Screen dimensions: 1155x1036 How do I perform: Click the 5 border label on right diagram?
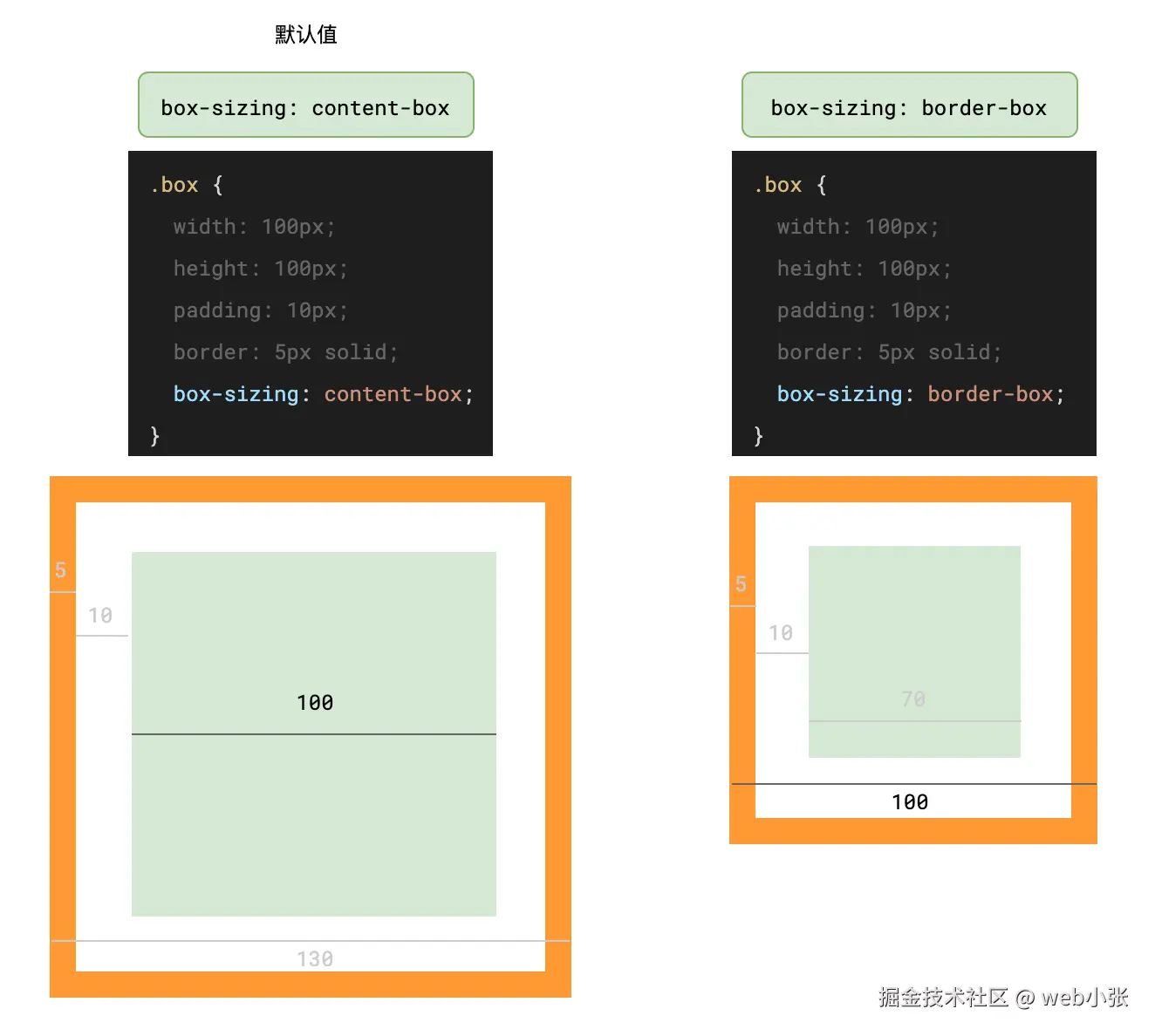(741, 584)
